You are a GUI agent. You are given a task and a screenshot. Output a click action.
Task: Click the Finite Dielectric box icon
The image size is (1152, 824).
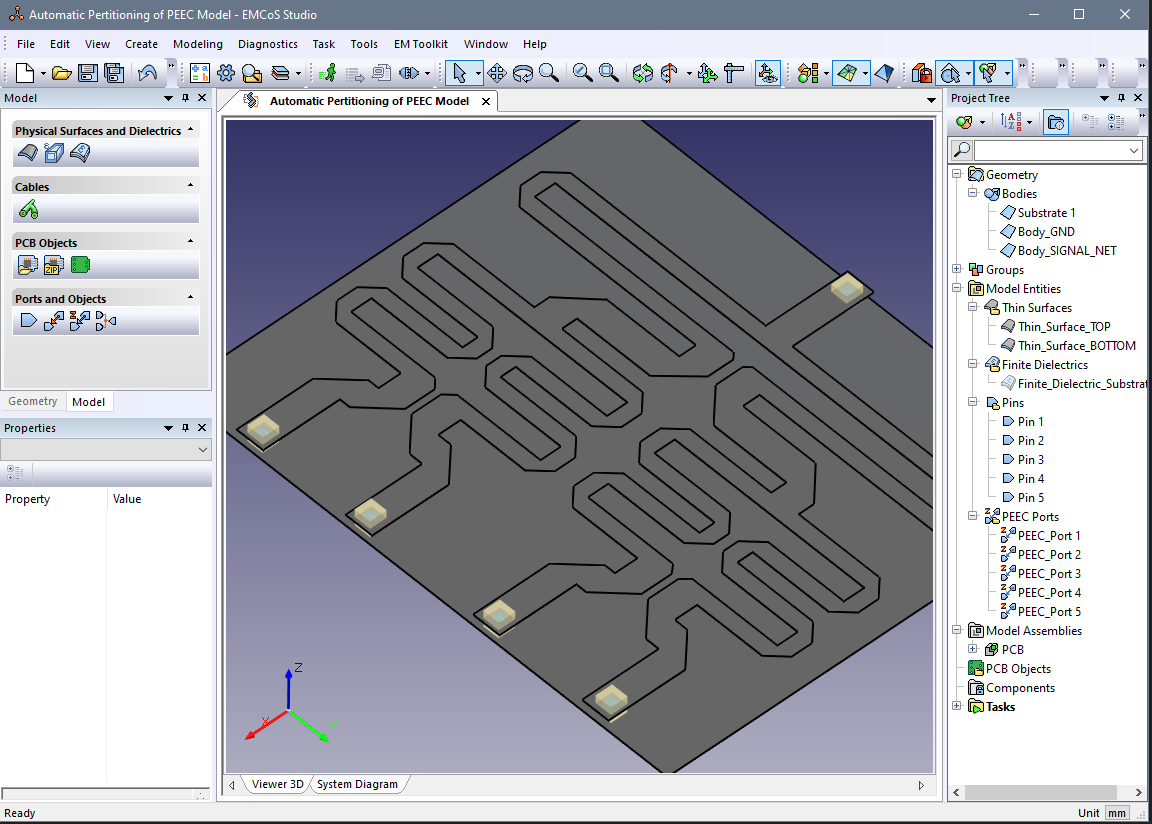(x=54, y=153)
